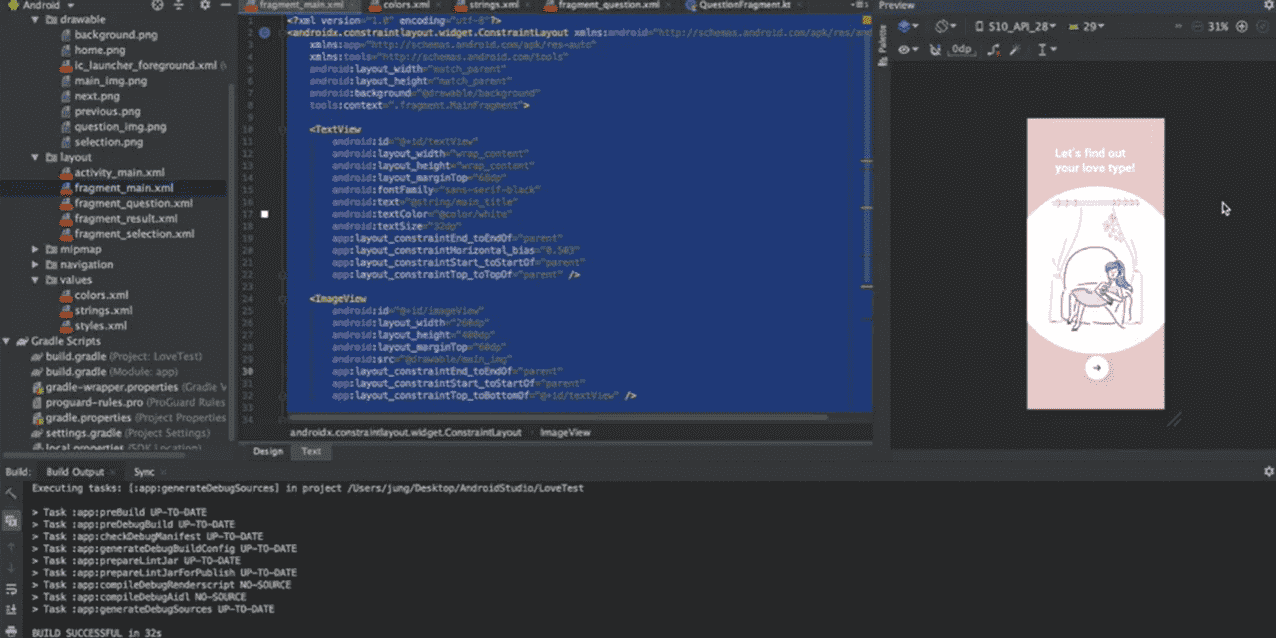This screenshot has width=1276, height=638.
Task: Click the zoom to fit icon in Preview
Action: [x=1261, y=27]
